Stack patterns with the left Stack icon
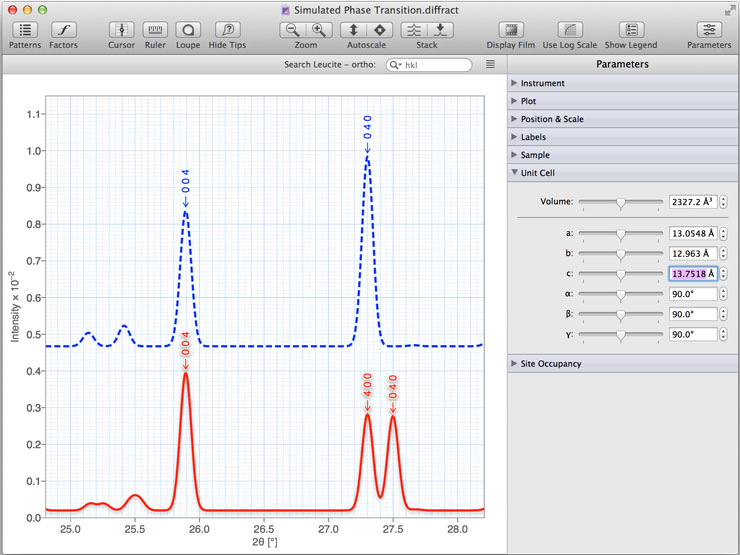The width and height of the screenshot is (740, 555). click(414, 30)
